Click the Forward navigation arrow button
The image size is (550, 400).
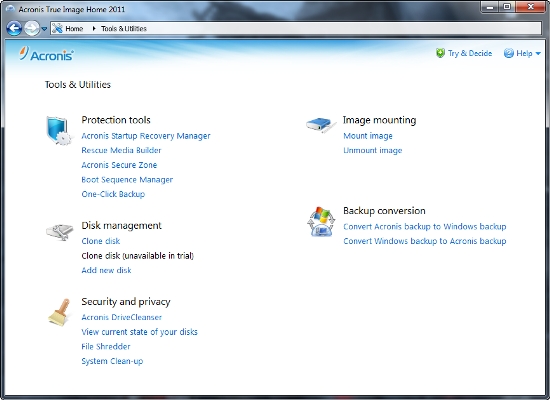coord(32,28)
